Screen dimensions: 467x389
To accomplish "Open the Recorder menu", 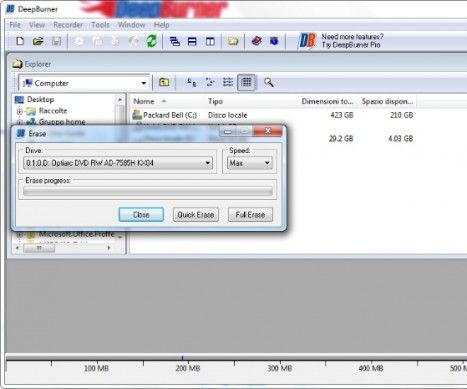I will [x=68, y=25].
